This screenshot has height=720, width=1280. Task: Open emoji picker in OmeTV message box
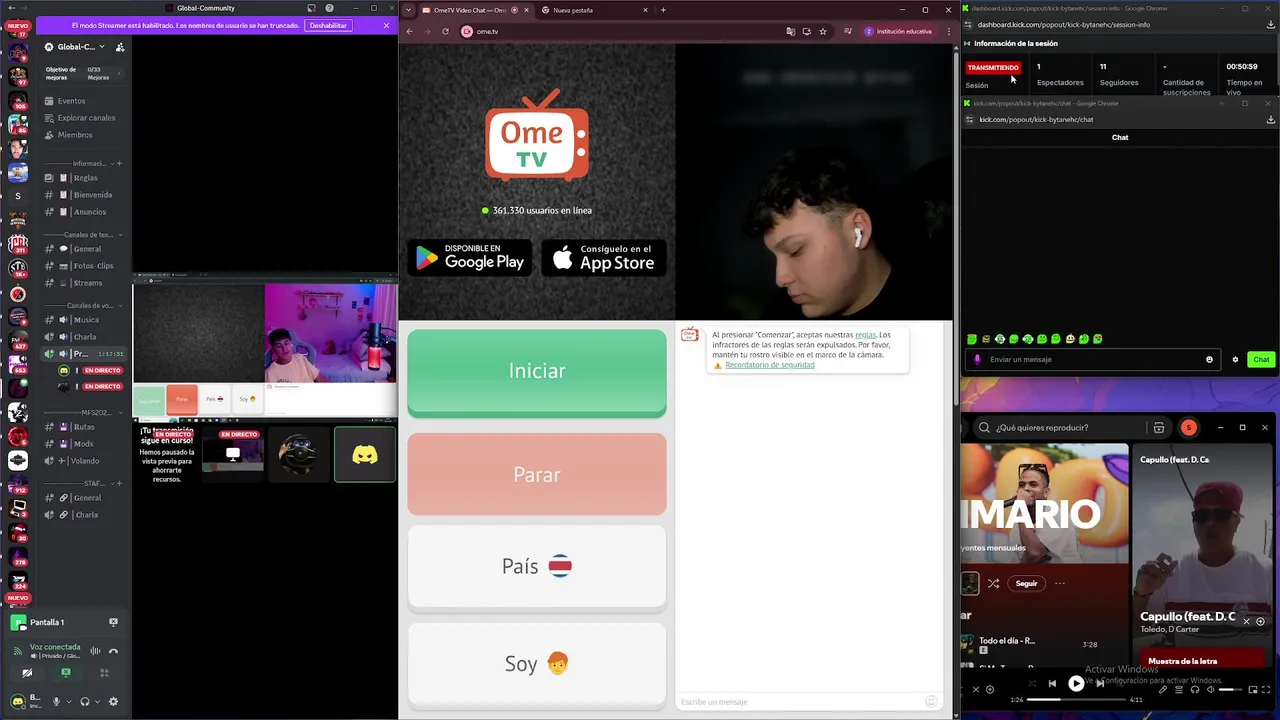pyautogui.click(x=931, y=702)
